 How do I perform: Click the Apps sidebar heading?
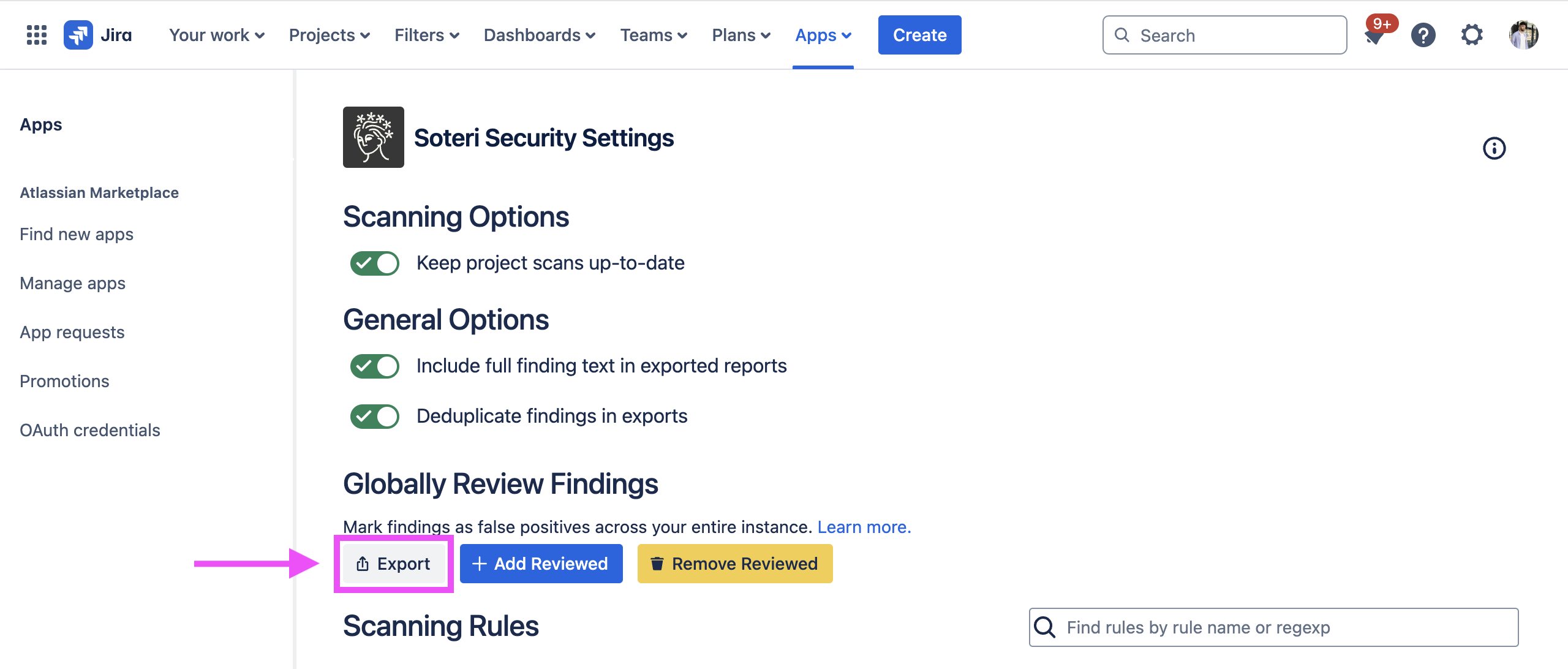tap(41, 124)
